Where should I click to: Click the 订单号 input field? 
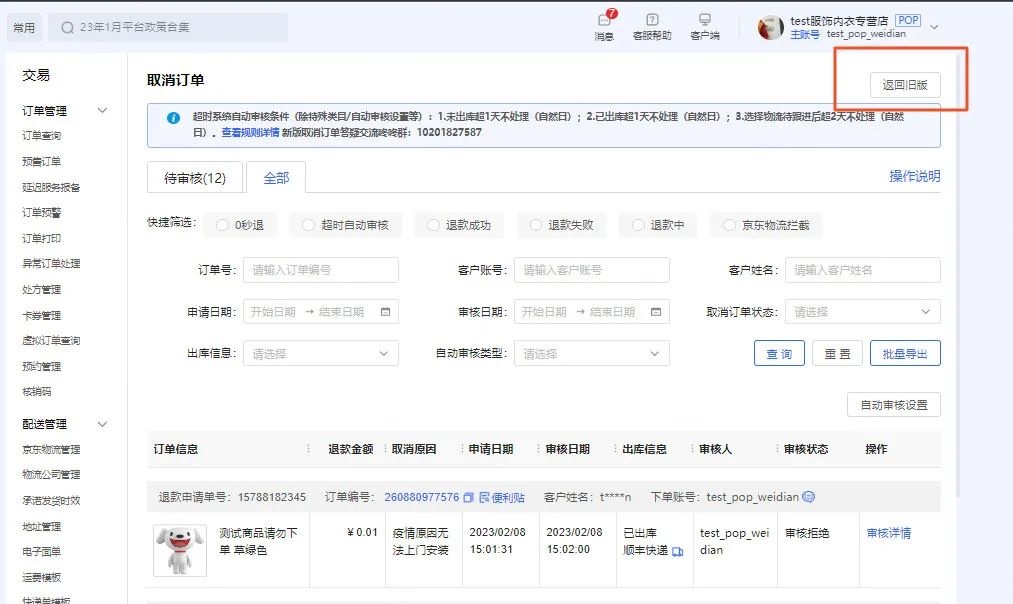(320, 270)
